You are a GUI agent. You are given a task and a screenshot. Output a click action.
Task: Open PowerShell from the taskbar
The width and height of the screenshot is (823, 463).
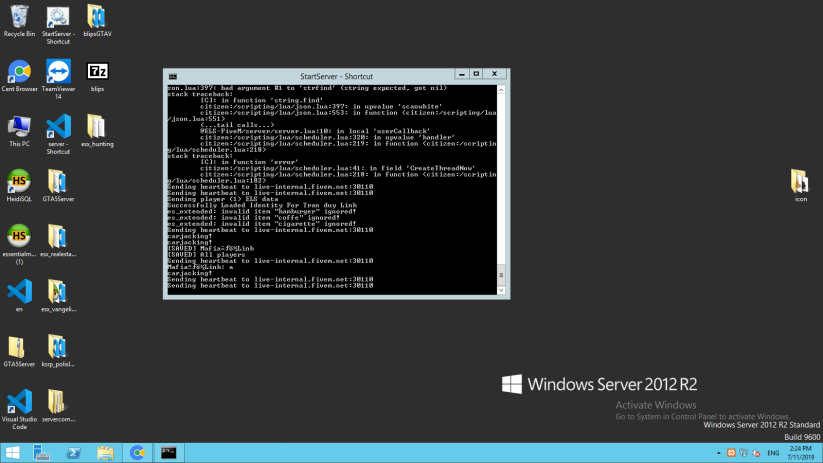(x=73, y=453)
